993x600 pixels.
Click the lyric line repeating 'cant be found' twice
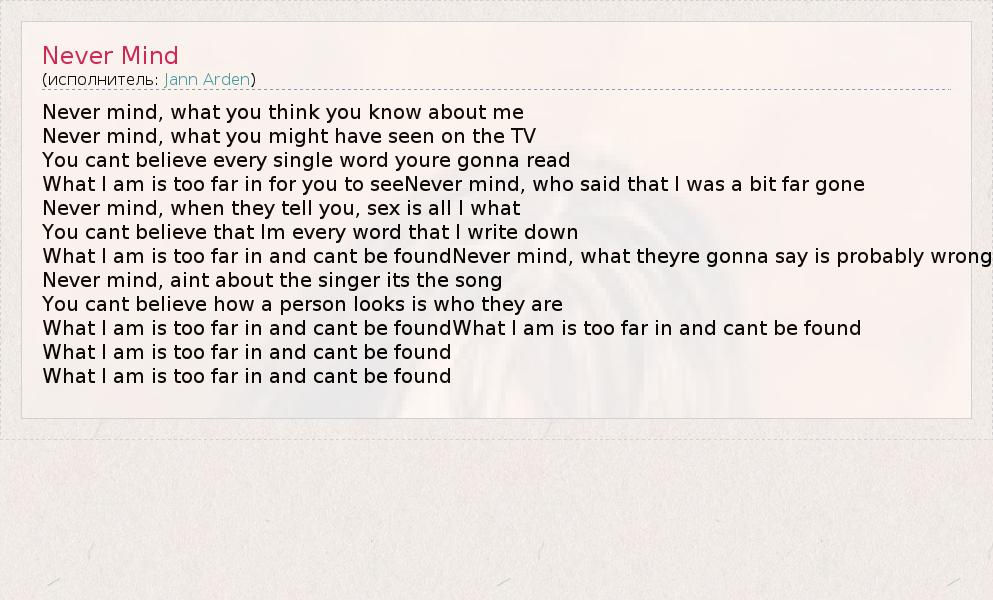pyautogui.click(x=451, y=328)
